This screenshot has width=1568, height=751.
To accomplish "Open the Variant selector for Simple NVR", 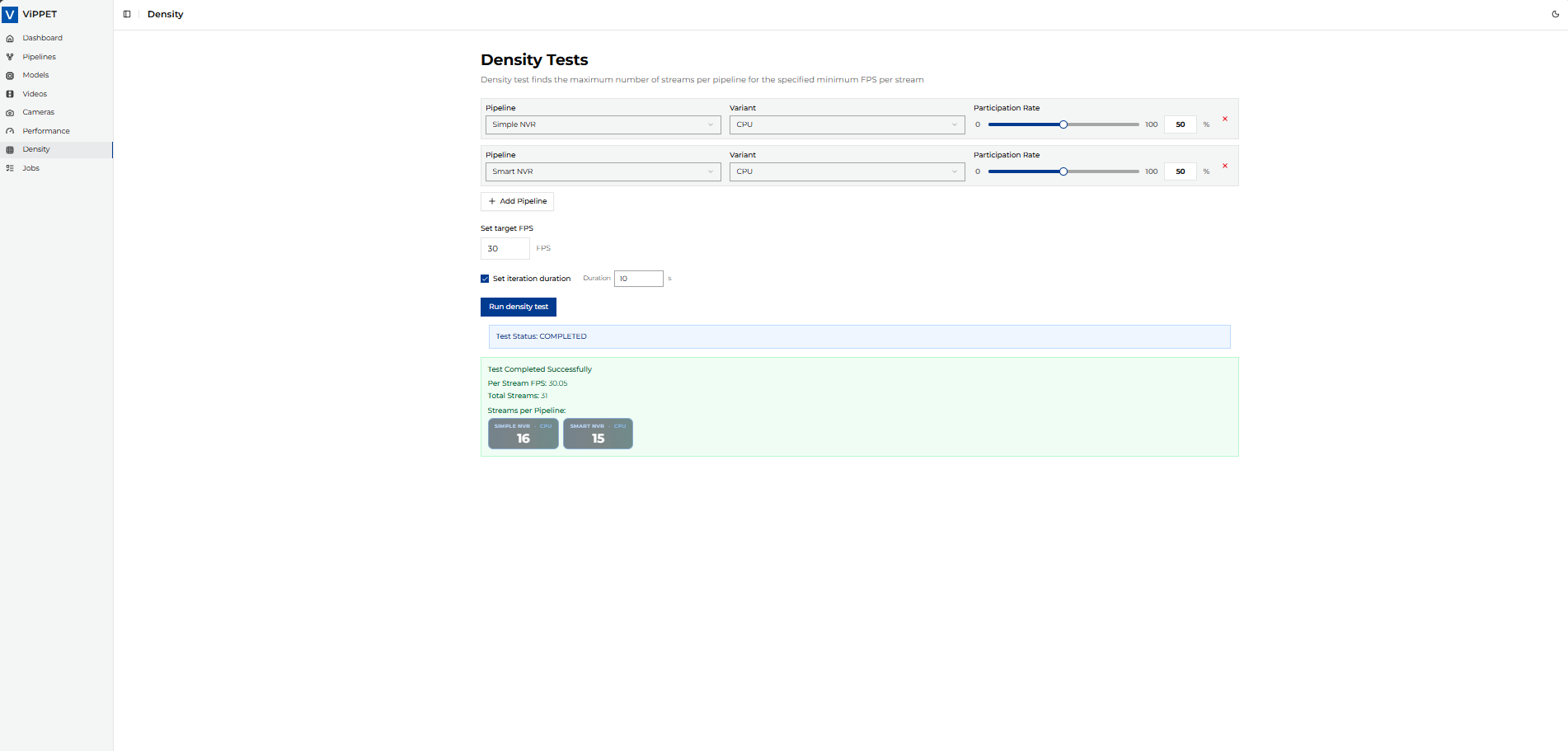I will pyautogui.click(x=847, y=124).
